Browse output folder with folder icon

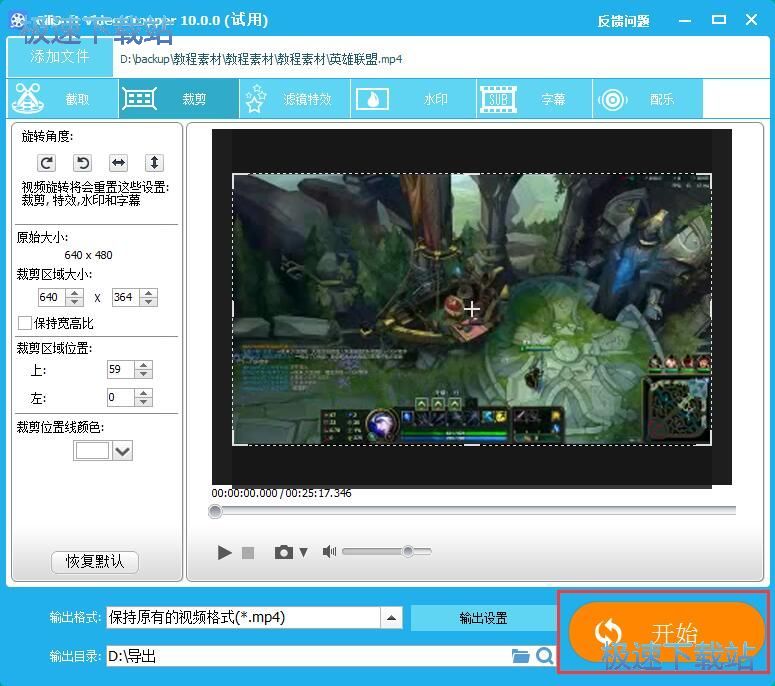(520, 656)
